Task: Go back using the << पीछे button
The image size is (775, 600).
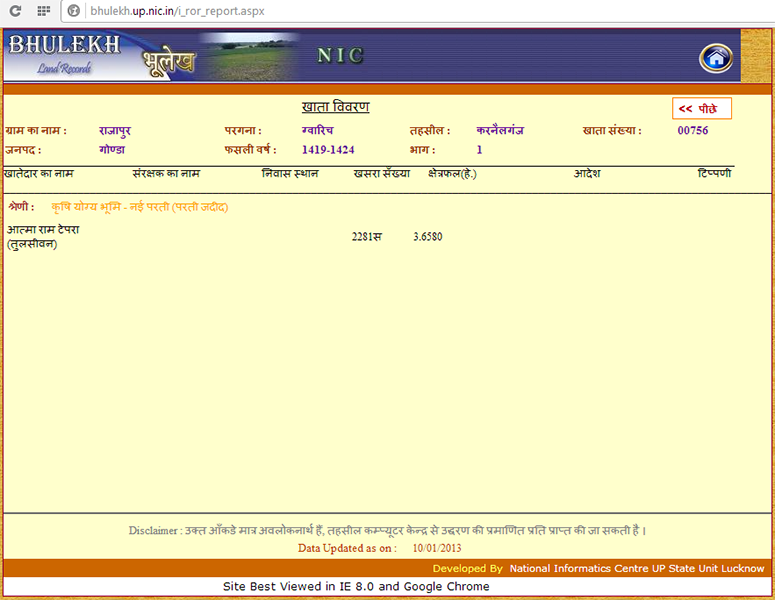Action: tap(700, 109)
